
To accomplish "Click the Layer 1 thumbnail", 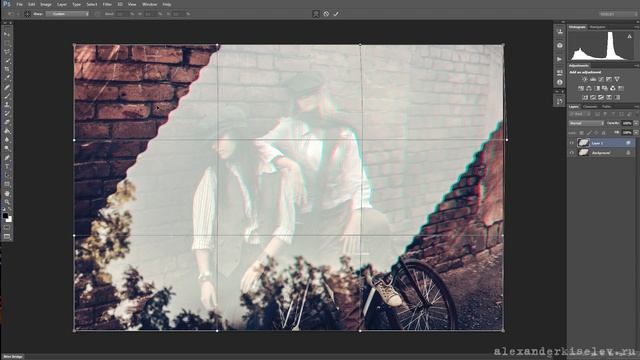I will 583,143.
